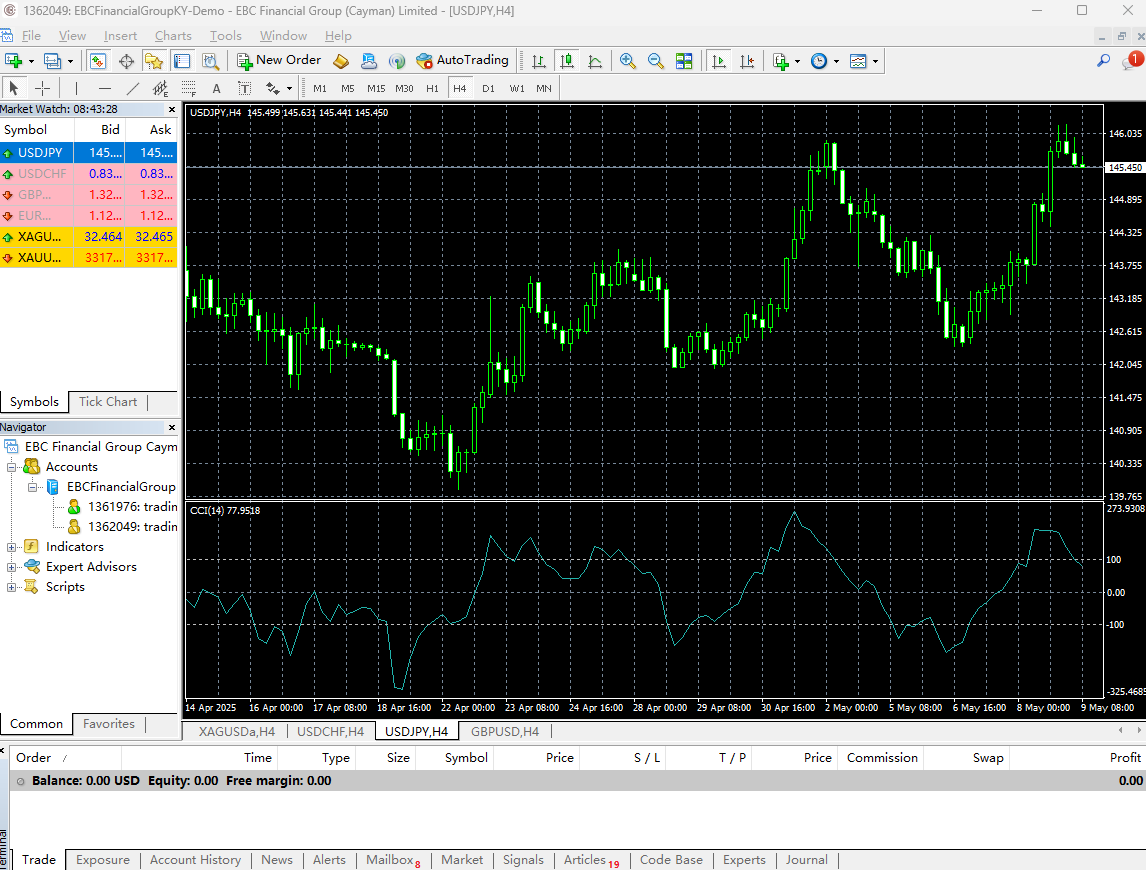Select the Crosshair tool
This screenshot has width=1146, height=870.
42,88
